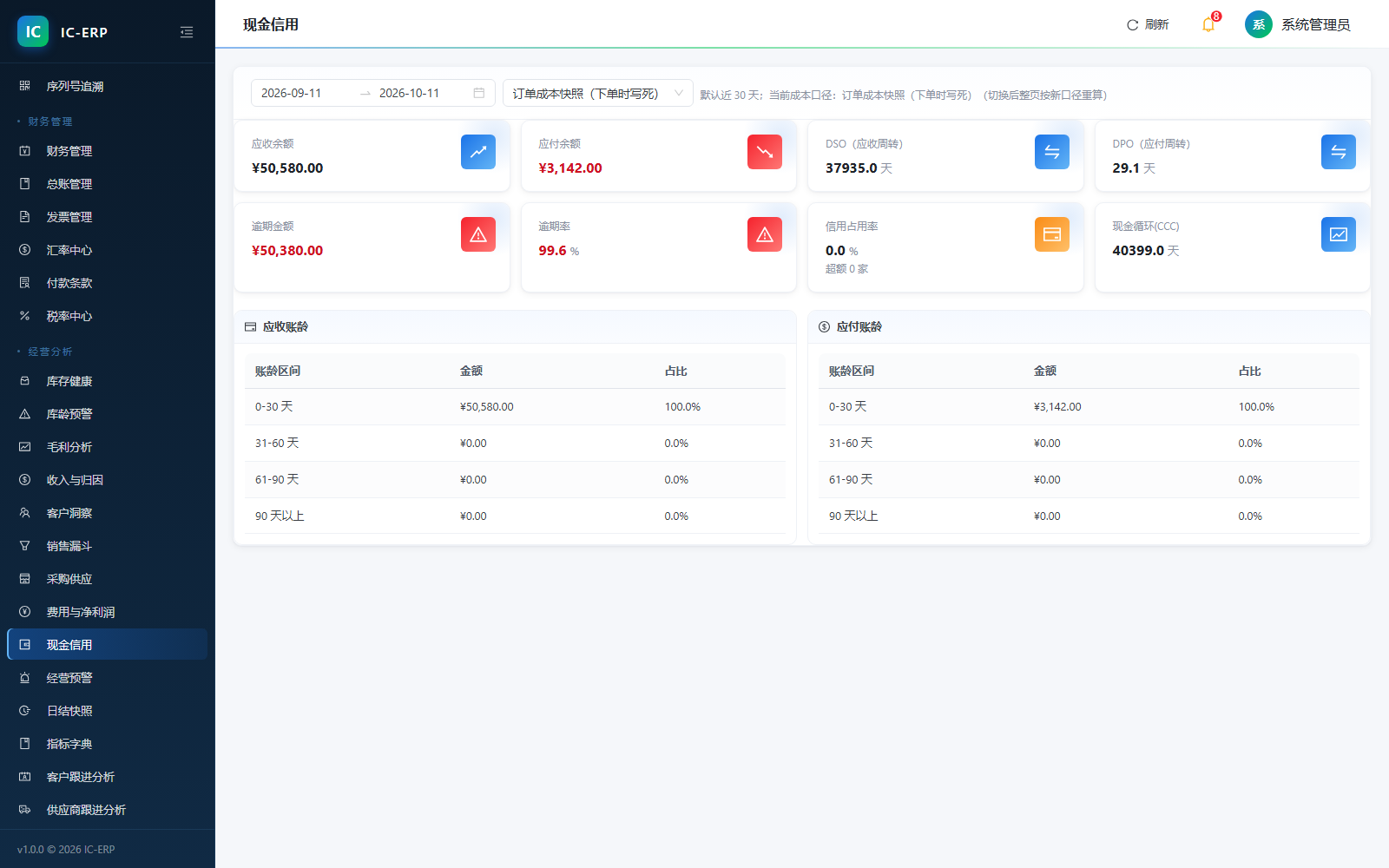Click the 31-60 天 row in 应收账龄
This screenshot has height=868, width=1389.
515,443
